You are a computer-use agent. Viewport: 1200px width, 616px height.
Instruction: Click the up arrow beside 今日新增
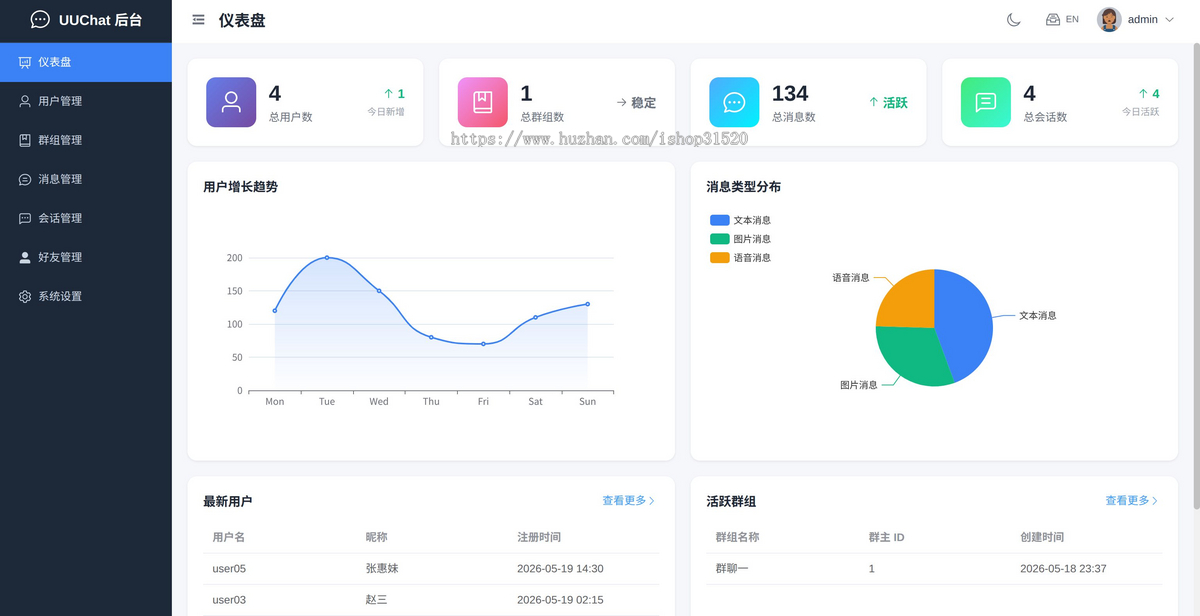(x=388, y=94)
